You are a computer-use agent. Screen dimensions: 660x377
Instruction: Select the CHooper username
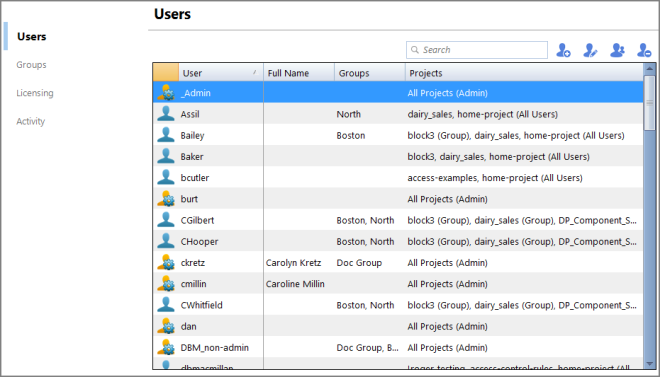click(x=200, y=242)
